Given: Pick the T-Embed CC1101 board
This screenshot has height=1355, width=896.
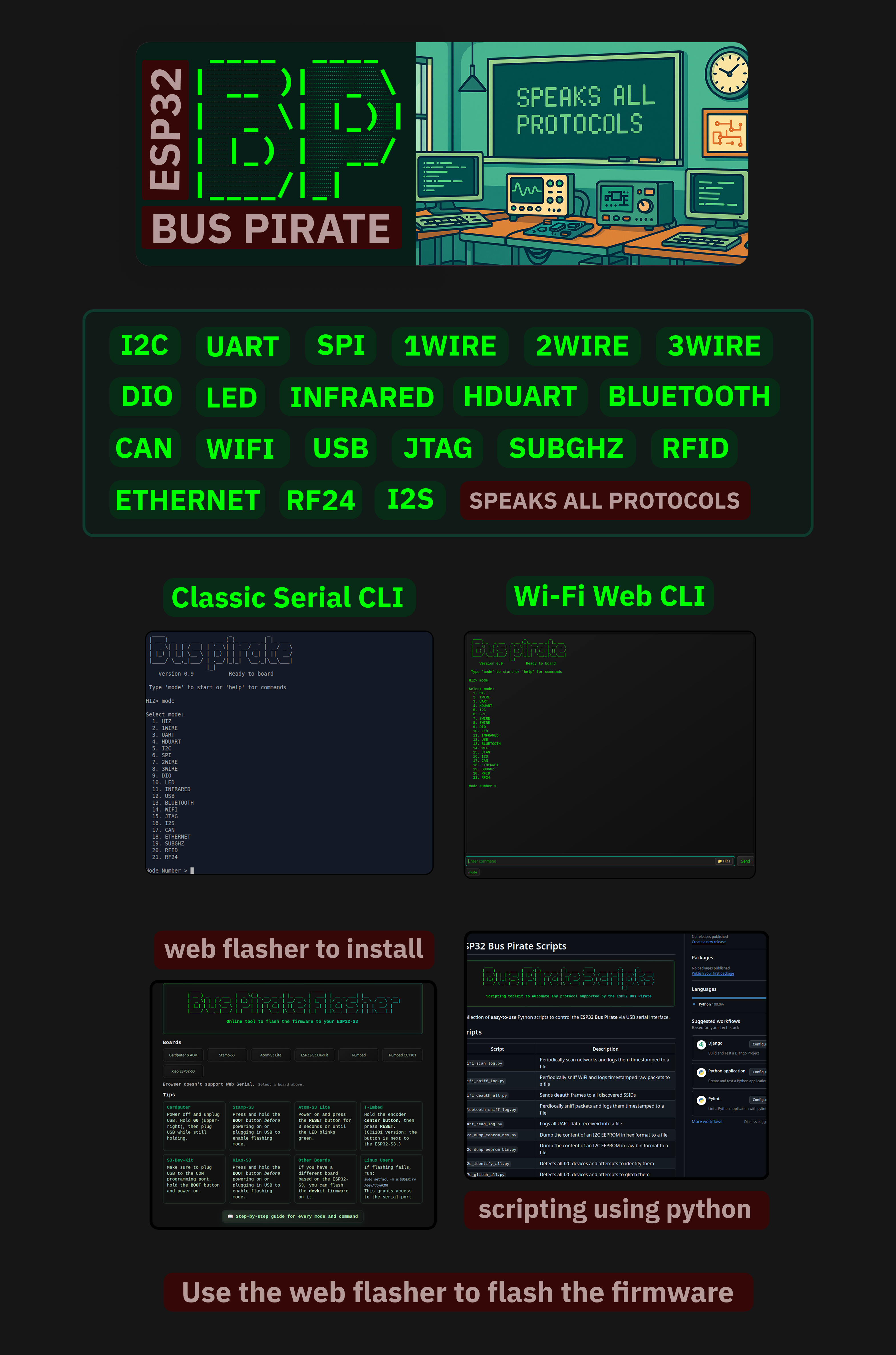Looking at the screenshot, I should point(402,1055).
